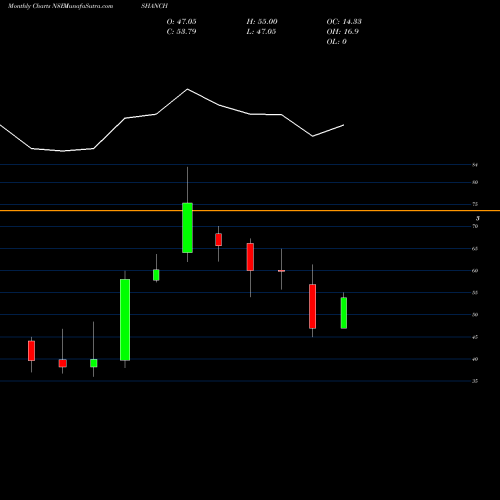
Task: Click the 60 price axis label
Action: [475, 271]
